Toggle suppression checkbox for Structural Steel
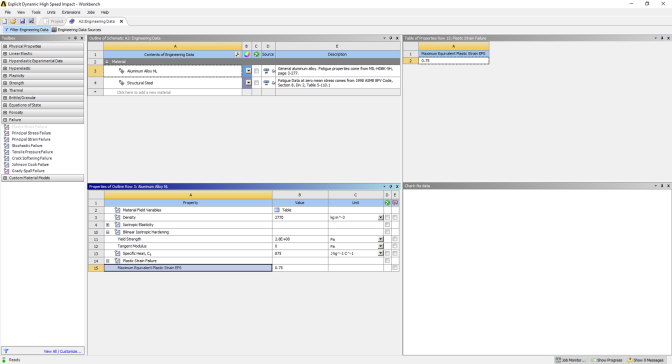This screenshot has height=364, width=672. tap(256, 83)
